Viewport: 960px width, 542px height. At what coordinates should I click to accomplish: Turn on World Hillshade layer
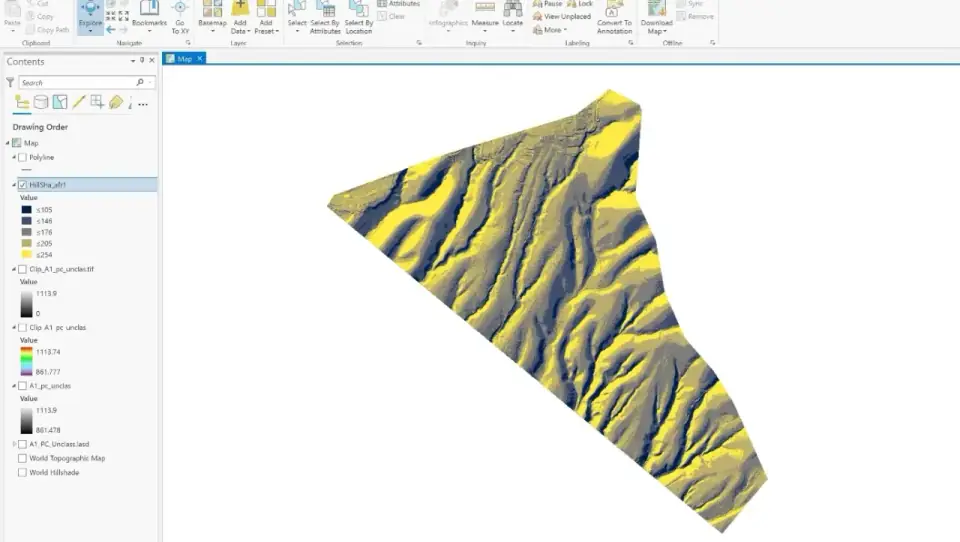[23, 472]
